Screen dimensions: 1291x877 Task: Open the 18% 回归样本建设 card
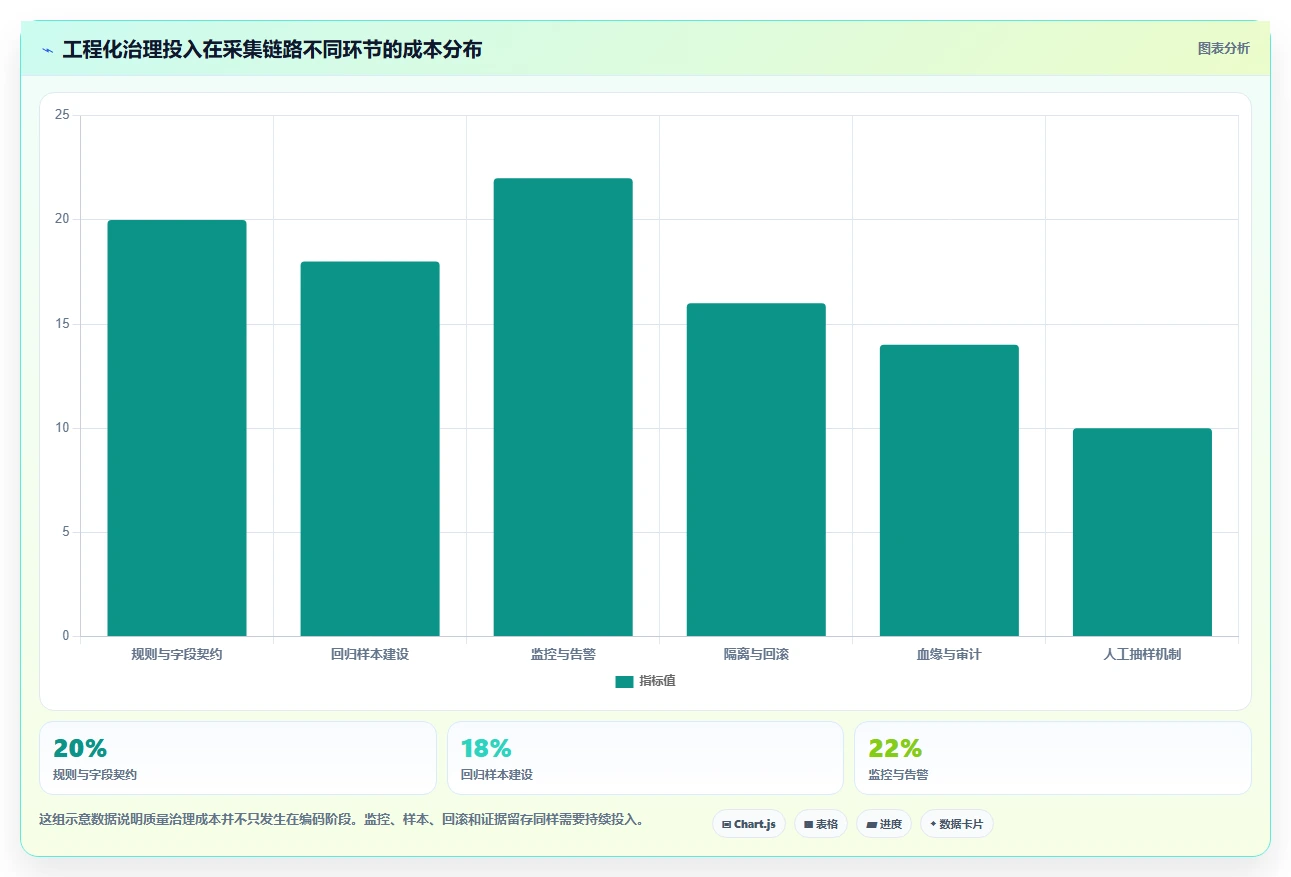(x=645, y=758)
